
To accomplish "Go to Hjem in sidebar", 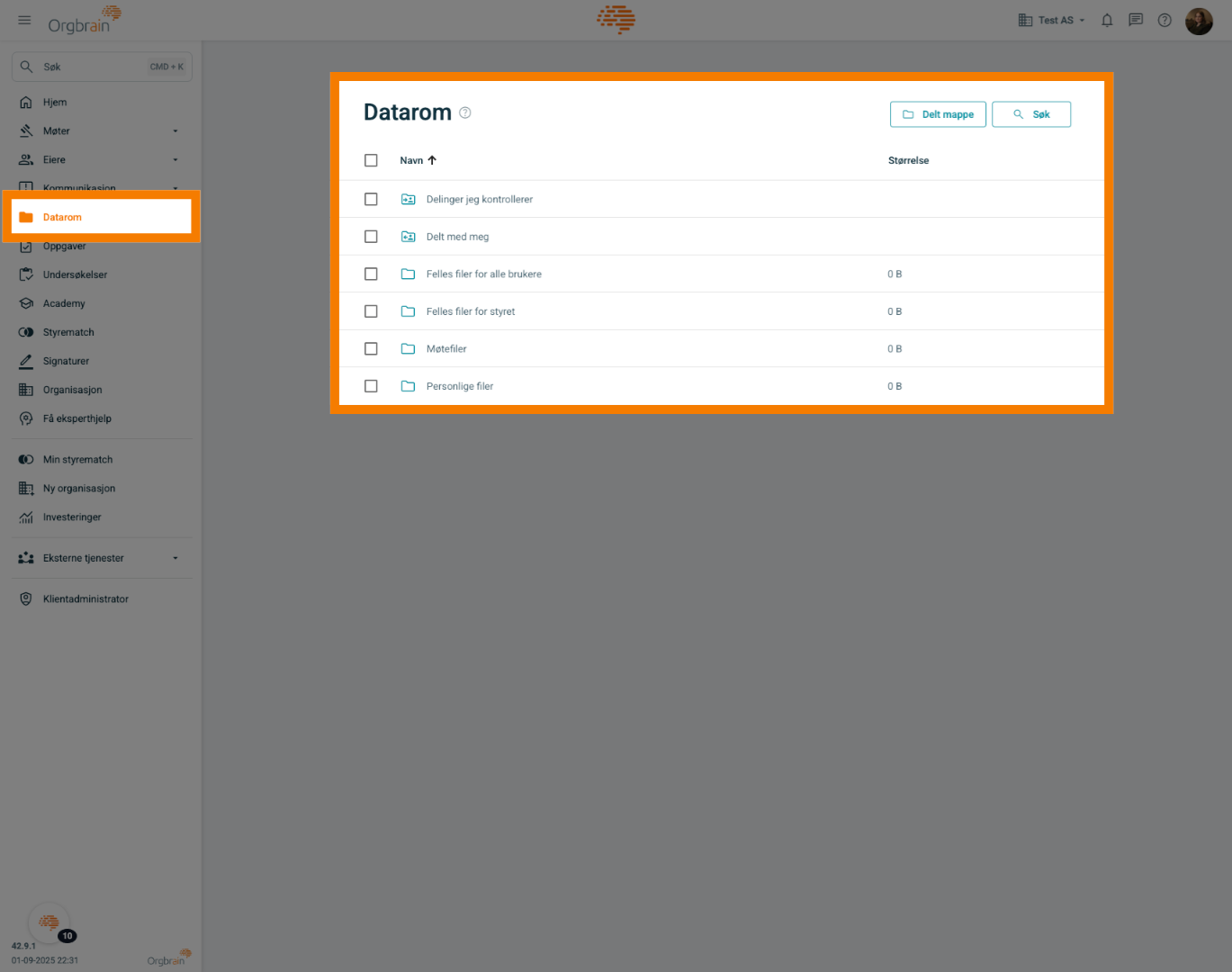I will click(x=102, y=103).
